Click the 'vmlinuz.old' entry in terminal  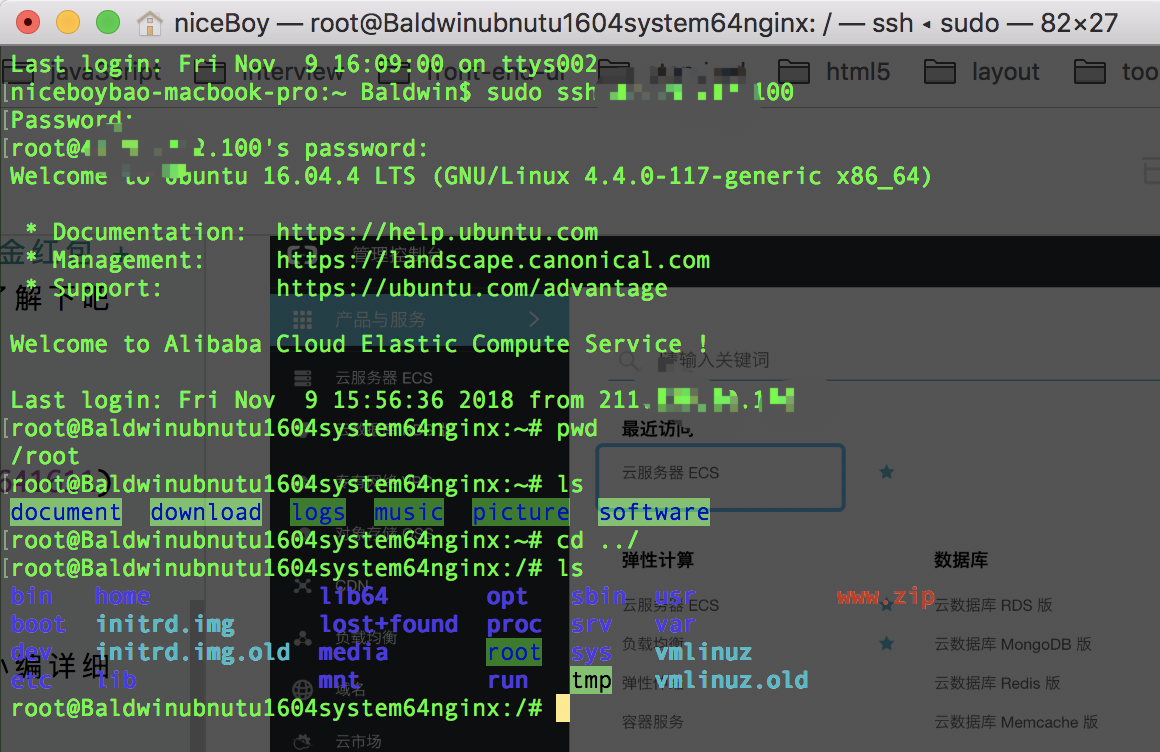732,680
